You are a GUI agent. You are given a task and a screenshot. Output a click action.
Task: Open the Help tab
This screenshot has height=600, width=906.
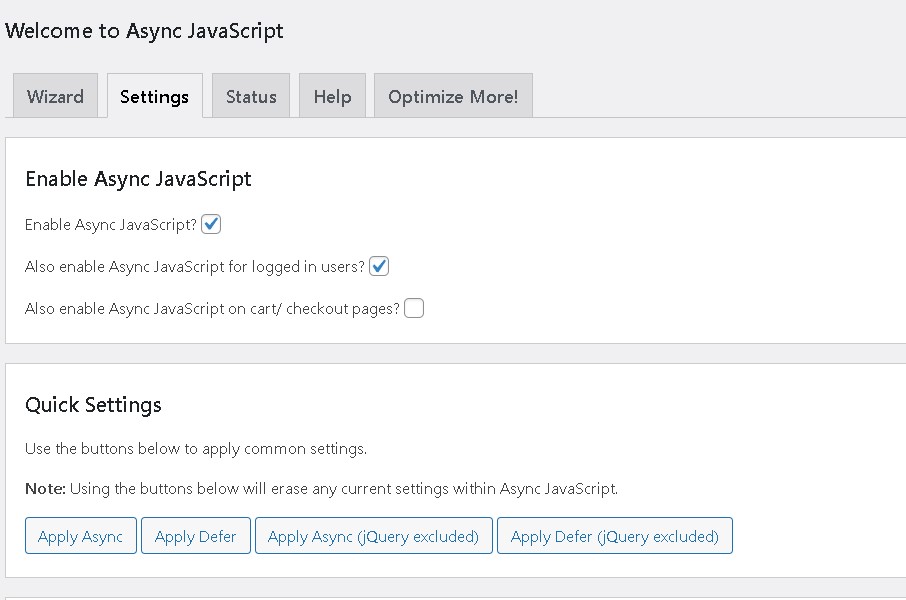[x=332, y=97]
